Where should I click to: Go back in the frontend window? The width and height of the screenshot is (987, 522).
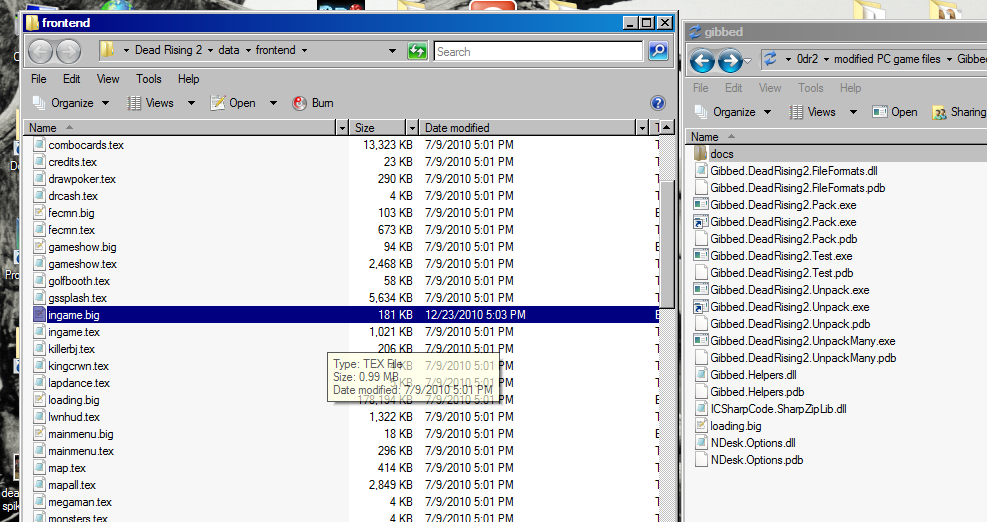click(x=40, y=51)
